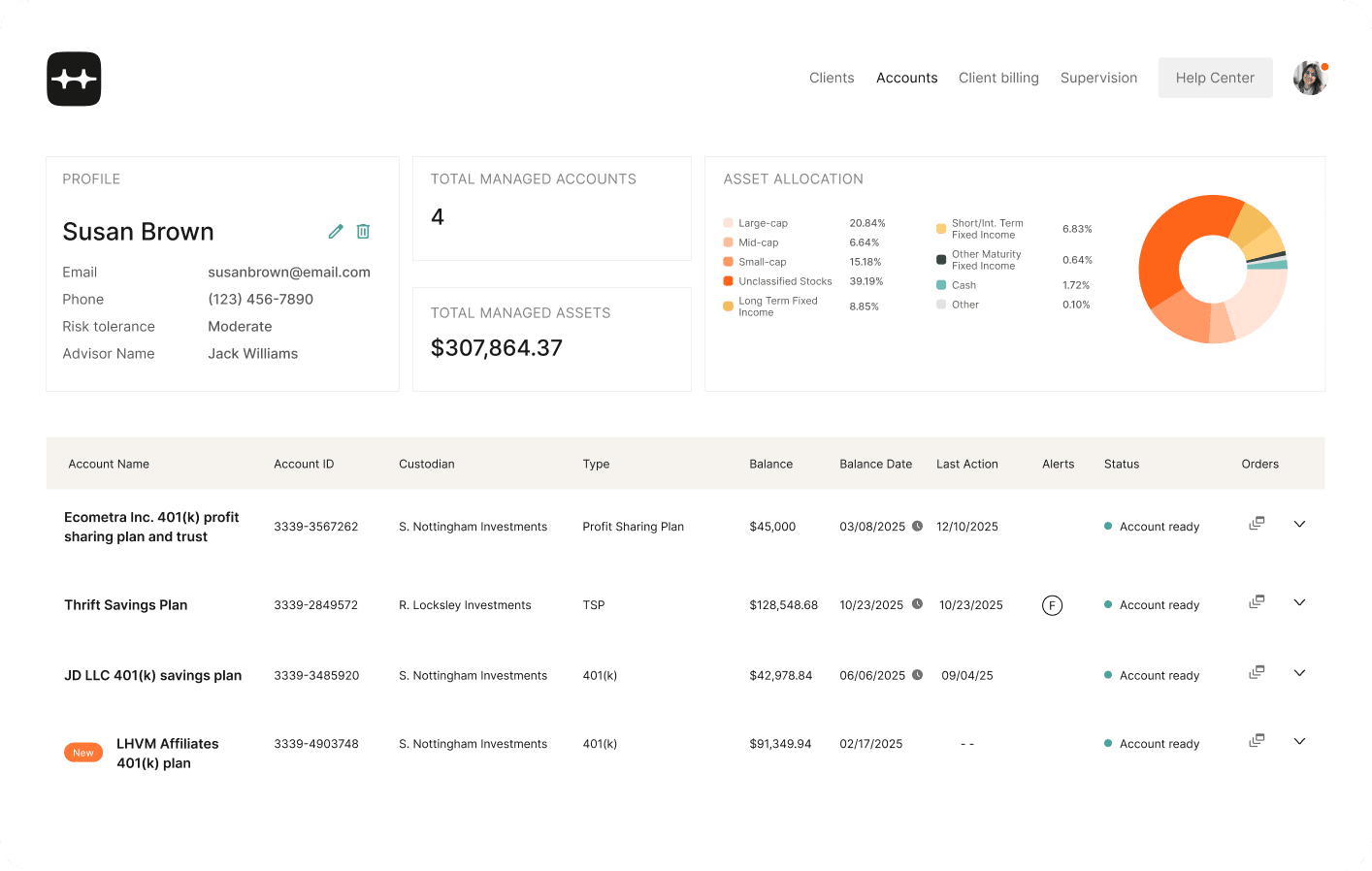Open orders for JD LLC 401(k) savings plan
This screenshot has height=871, width=1372.
[1257, 672]
